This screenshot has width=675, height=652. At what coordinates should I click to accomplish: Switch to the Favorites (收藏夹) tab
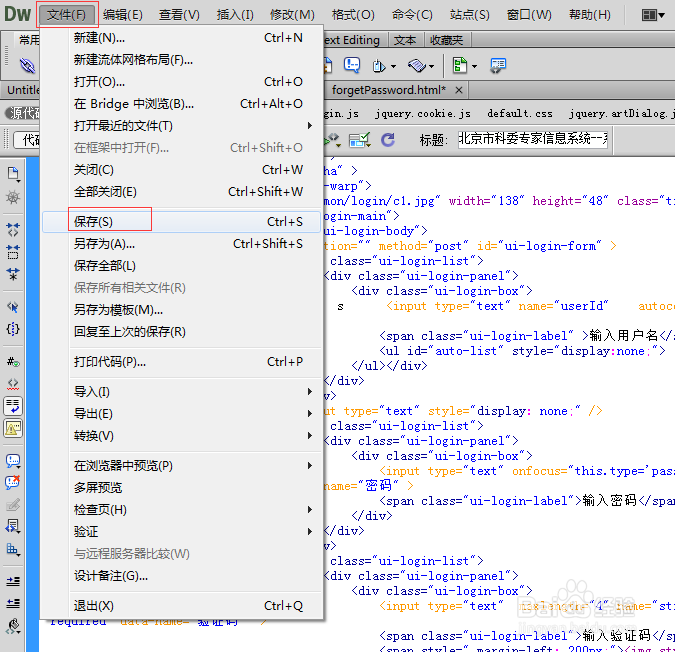446,40
